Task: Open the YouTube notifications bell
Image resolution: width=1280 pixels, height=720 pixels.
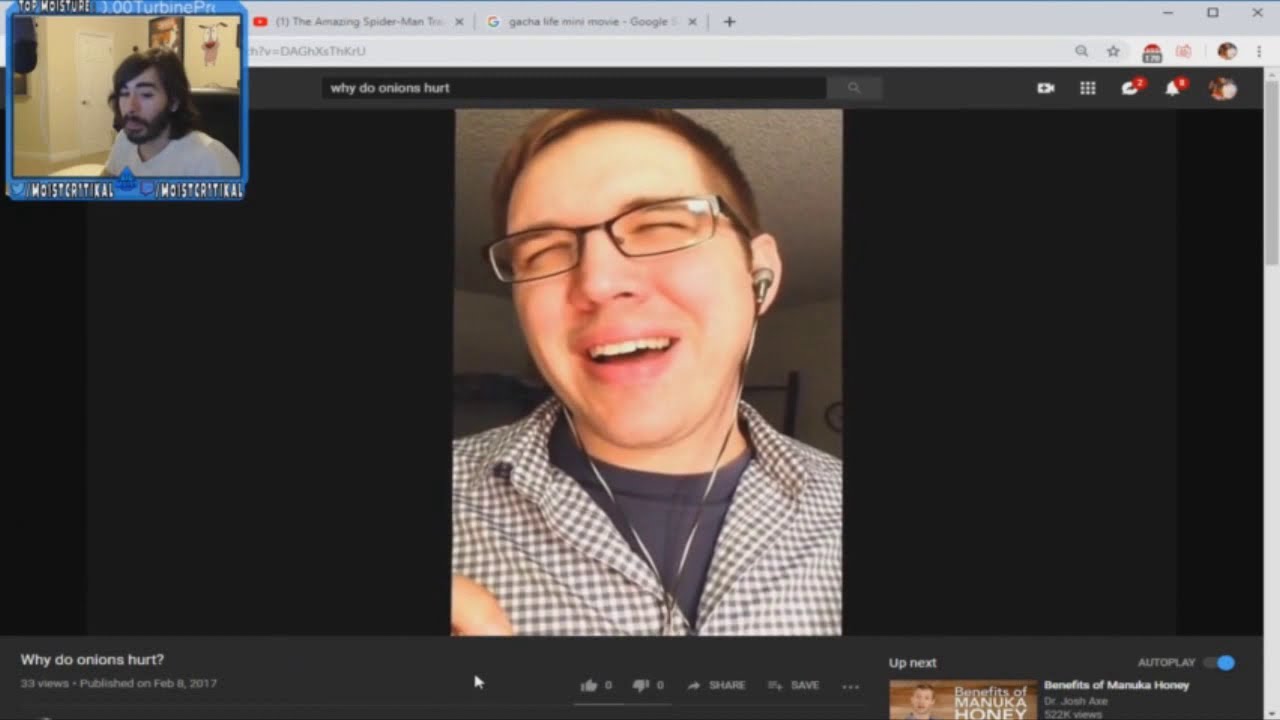Action: (x=1173, y=87)
